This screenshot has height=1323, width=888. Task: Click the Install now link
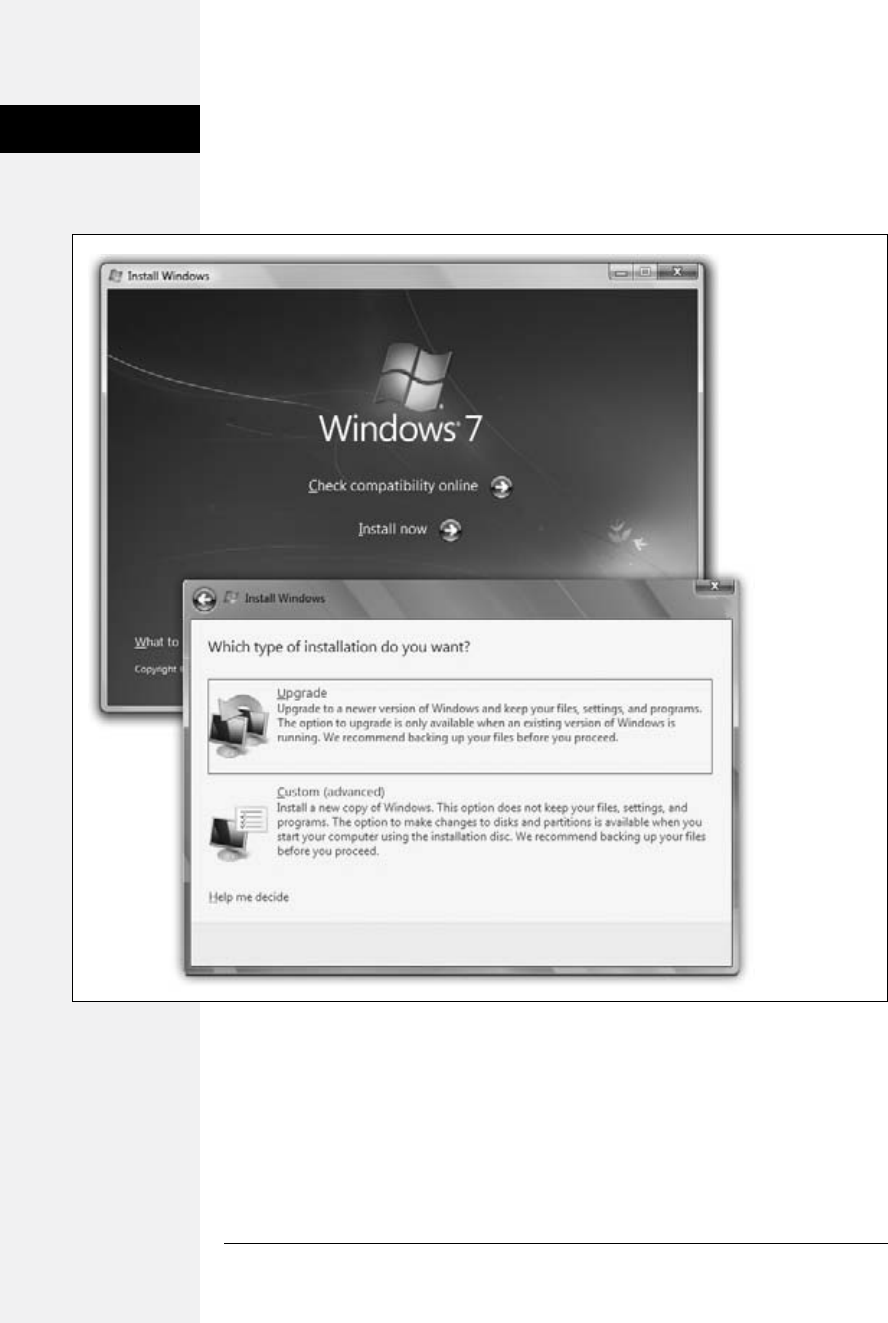[392, 530]
